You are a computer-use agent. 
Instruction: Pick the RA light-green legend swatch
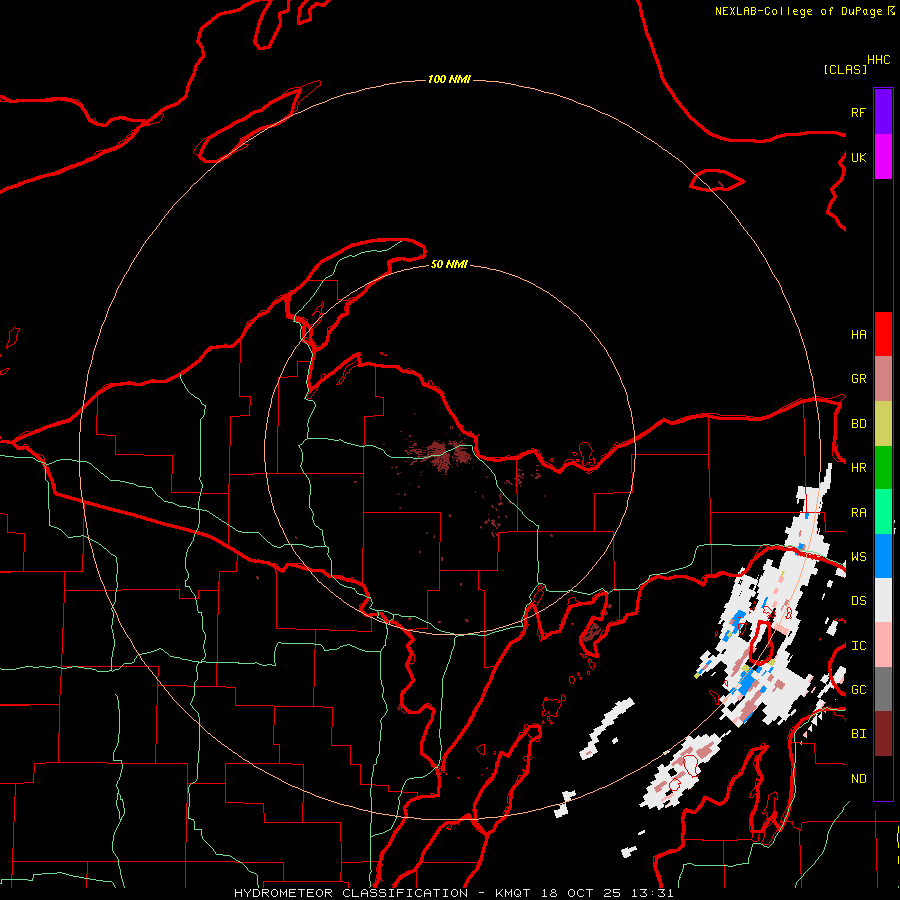point(883,512)
